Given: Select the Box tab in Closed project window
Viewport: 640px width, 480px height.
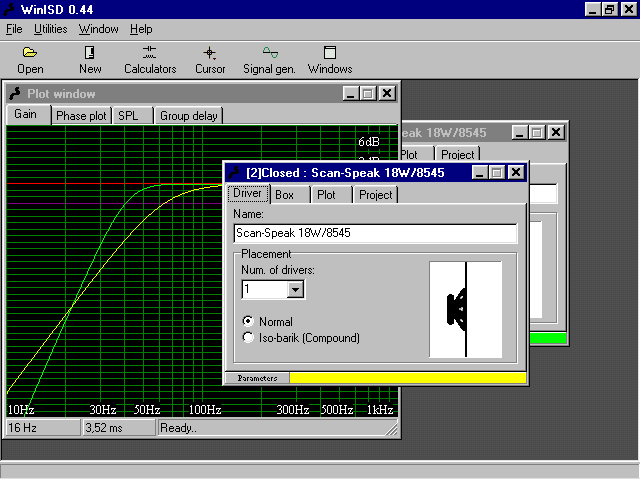Looking at the screenshot, I should pyautogui.click(x=289, y=195).
